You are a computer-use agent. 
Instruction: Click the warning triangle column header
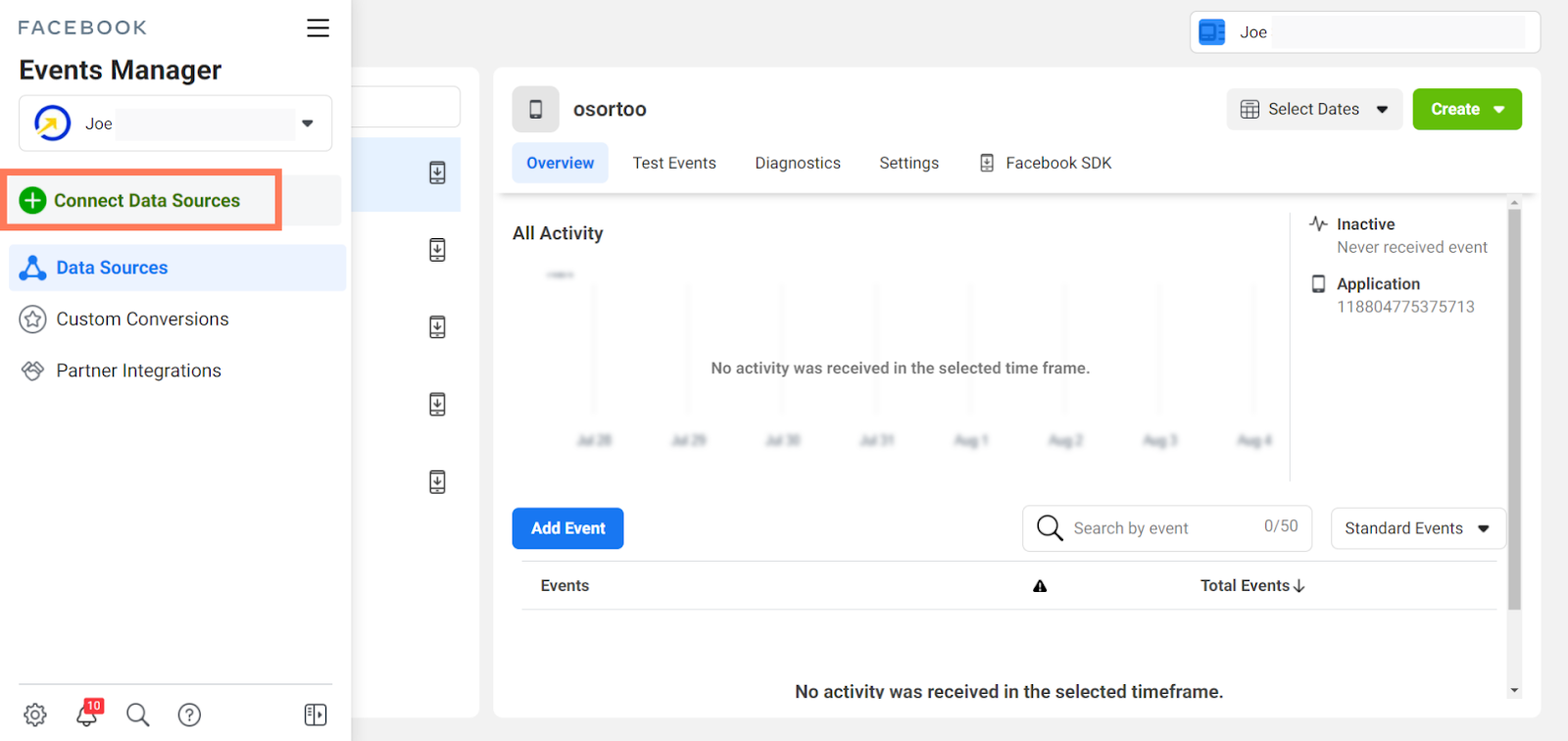pos(1040,586)
